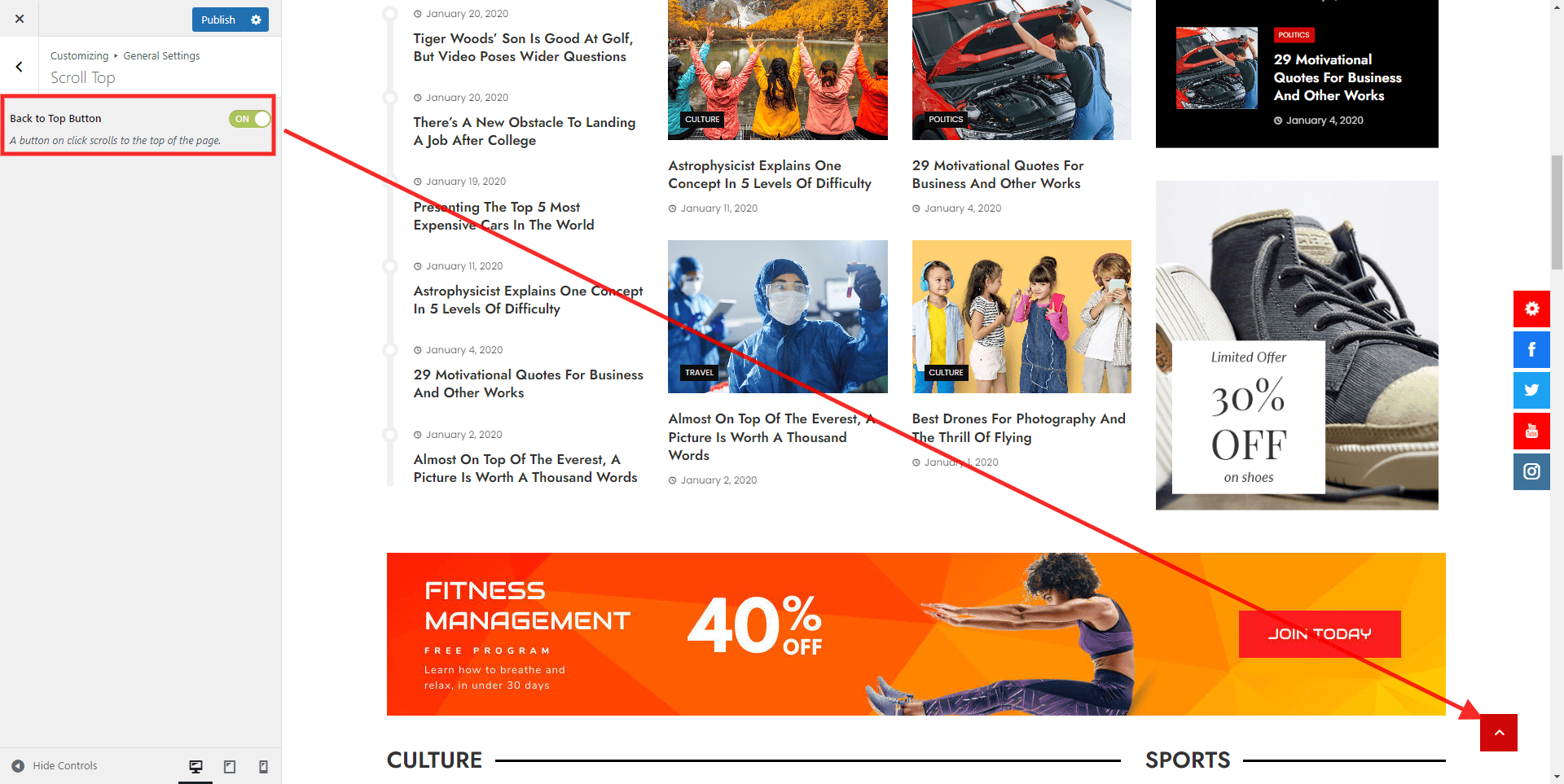This screenshot has width=1564, height=784.
Task: Hide Controls to collapse the sidebar
Action: (x=55, y=766)
